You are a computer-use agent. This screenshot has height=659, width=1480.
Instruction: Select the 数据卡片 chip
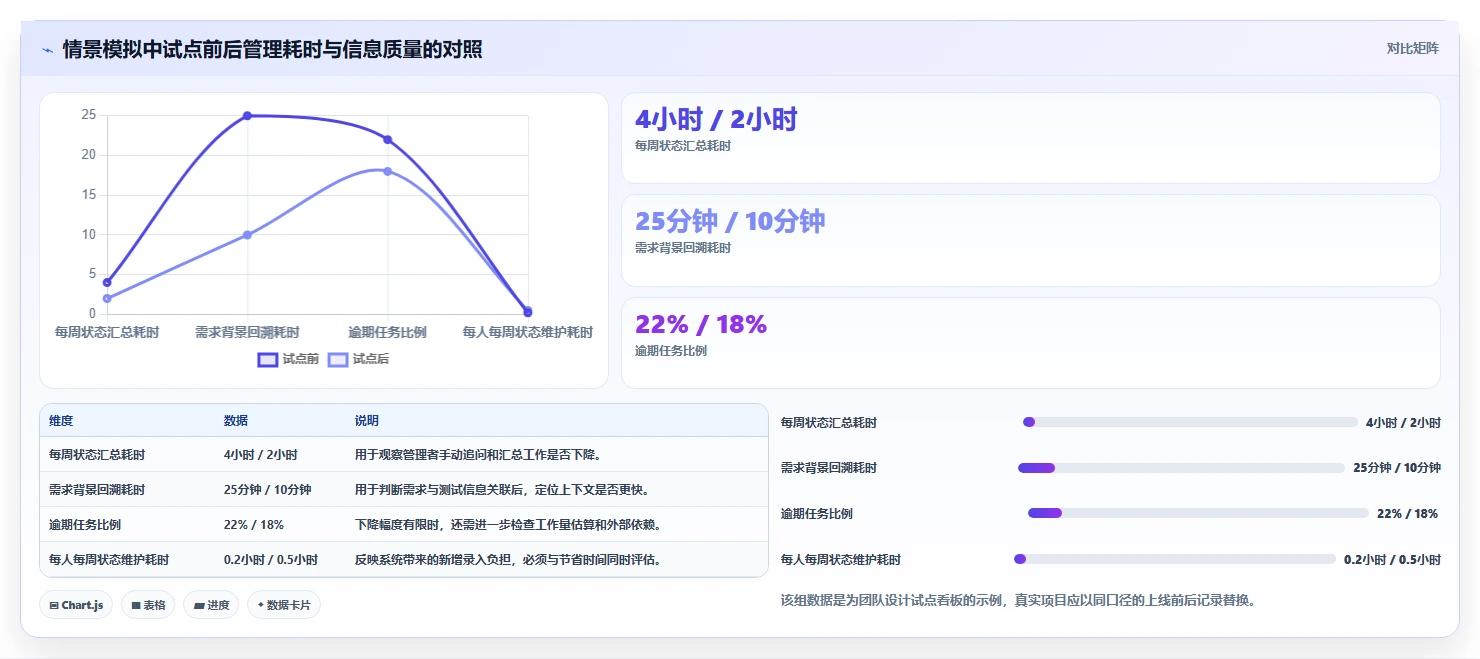click(x=284, y=605)
